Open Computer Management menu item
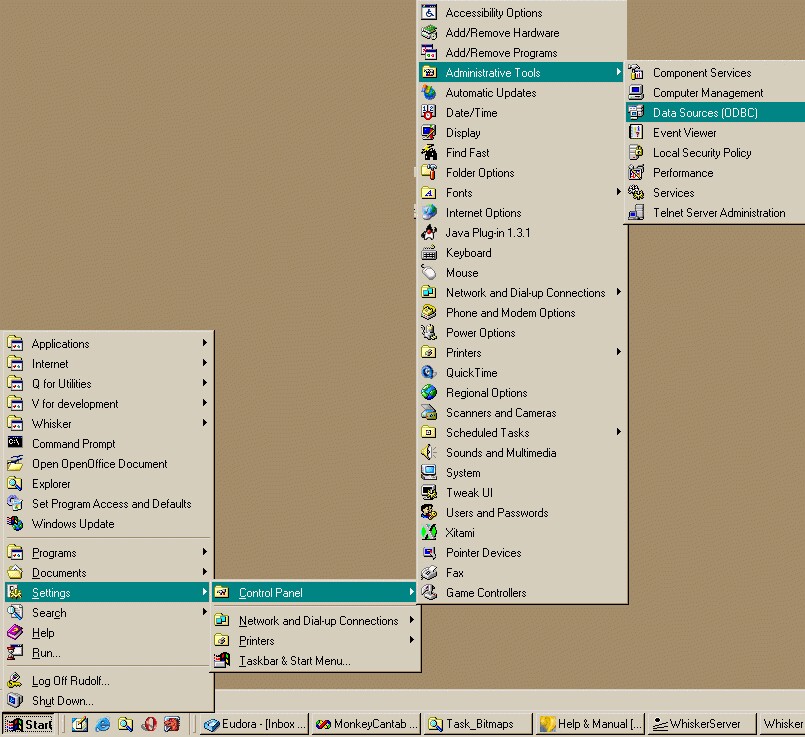The height and width of the screenshot is (737, 805). (x=715, y=92)
